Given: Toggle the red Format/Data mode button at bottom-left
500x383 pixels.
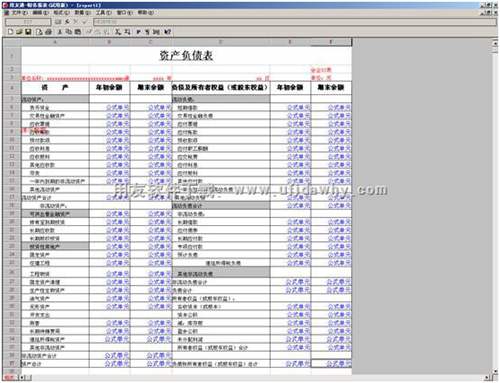Looking at the screenshot, I should [9, 377].
